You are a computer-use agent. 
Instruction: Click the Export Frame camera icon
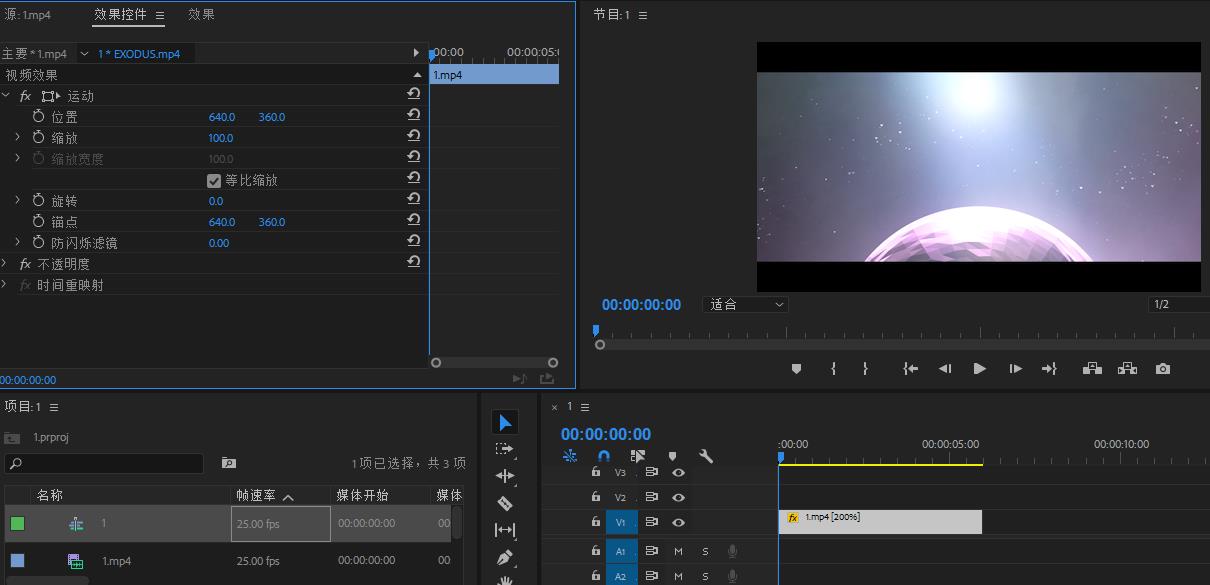coord(1162,369)
